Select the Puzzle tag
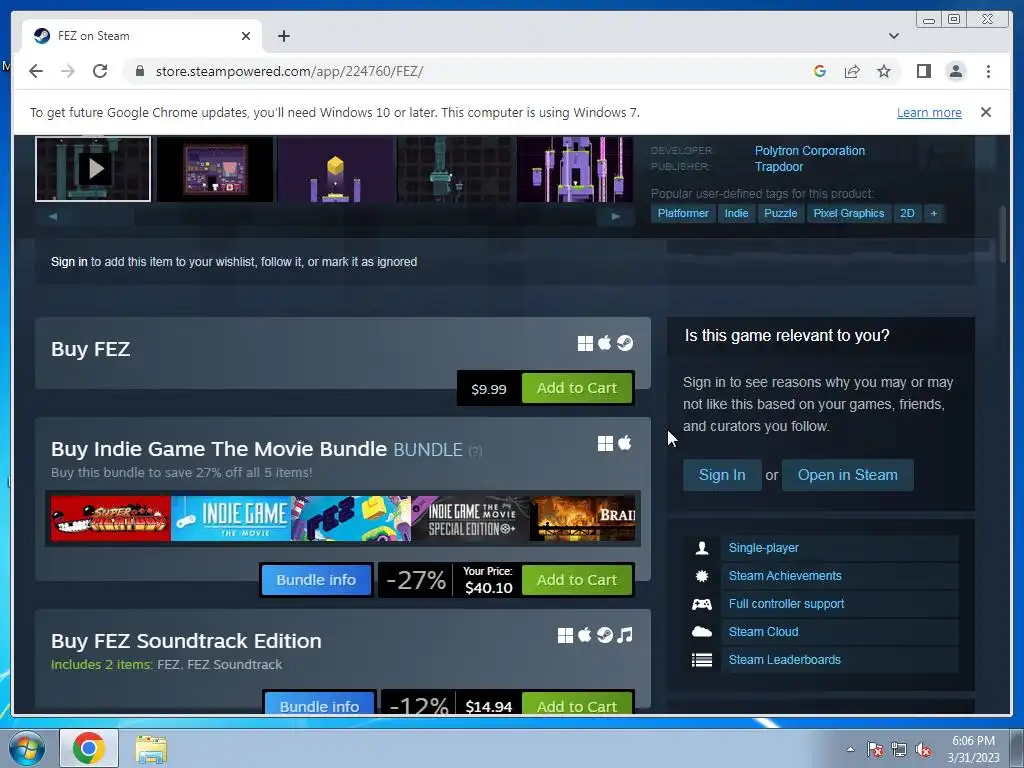The image size is (1024, 768). pos(780,214)
